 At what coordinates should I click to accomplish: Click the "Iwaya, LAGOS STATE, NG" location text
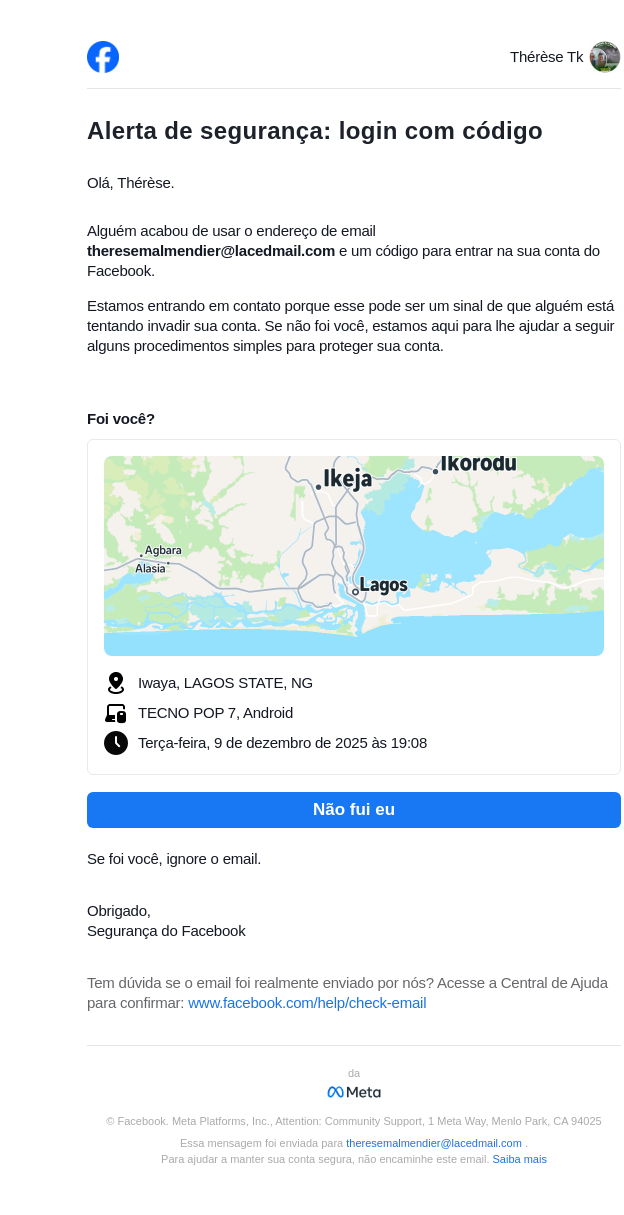(x=225, y=683)
